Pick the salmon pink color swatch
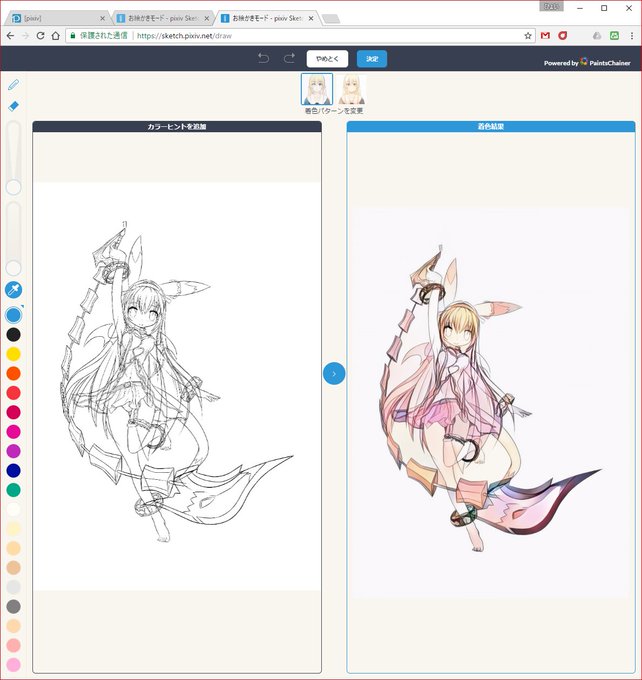This screenshot has height=680, width=642. coord(13,645)
